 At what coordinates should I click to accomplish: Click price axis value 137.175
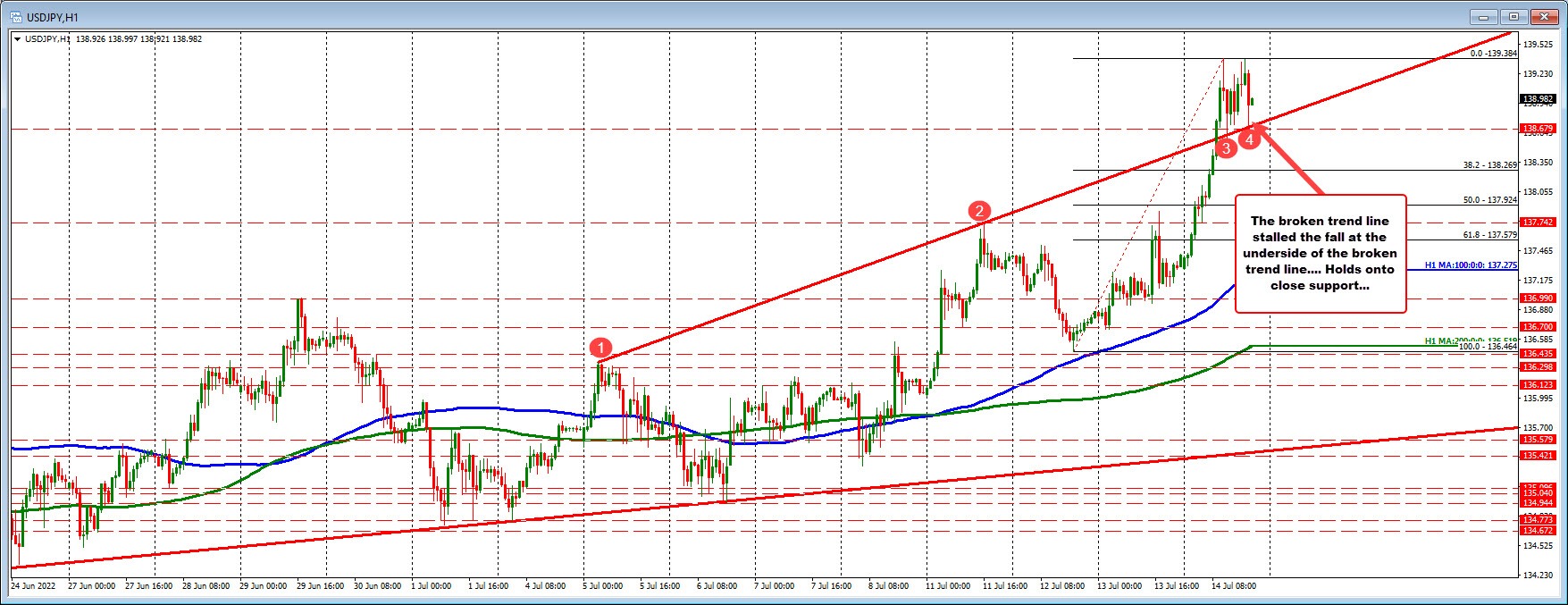tap(1538, 281)
